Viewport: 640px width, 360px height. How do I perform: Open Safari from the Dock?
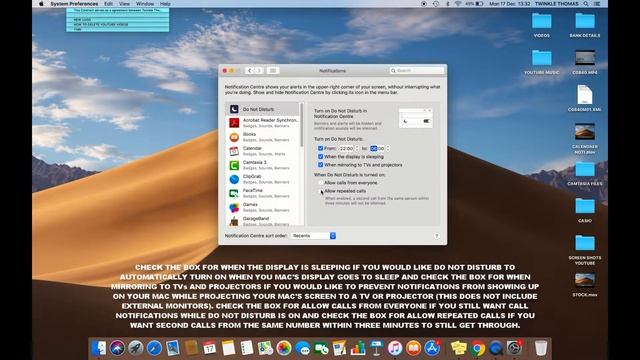point(154,348)
